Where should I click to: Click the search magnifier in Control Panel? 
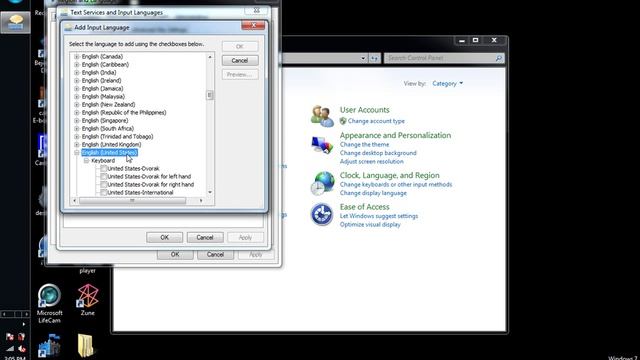tap(499, 58)
